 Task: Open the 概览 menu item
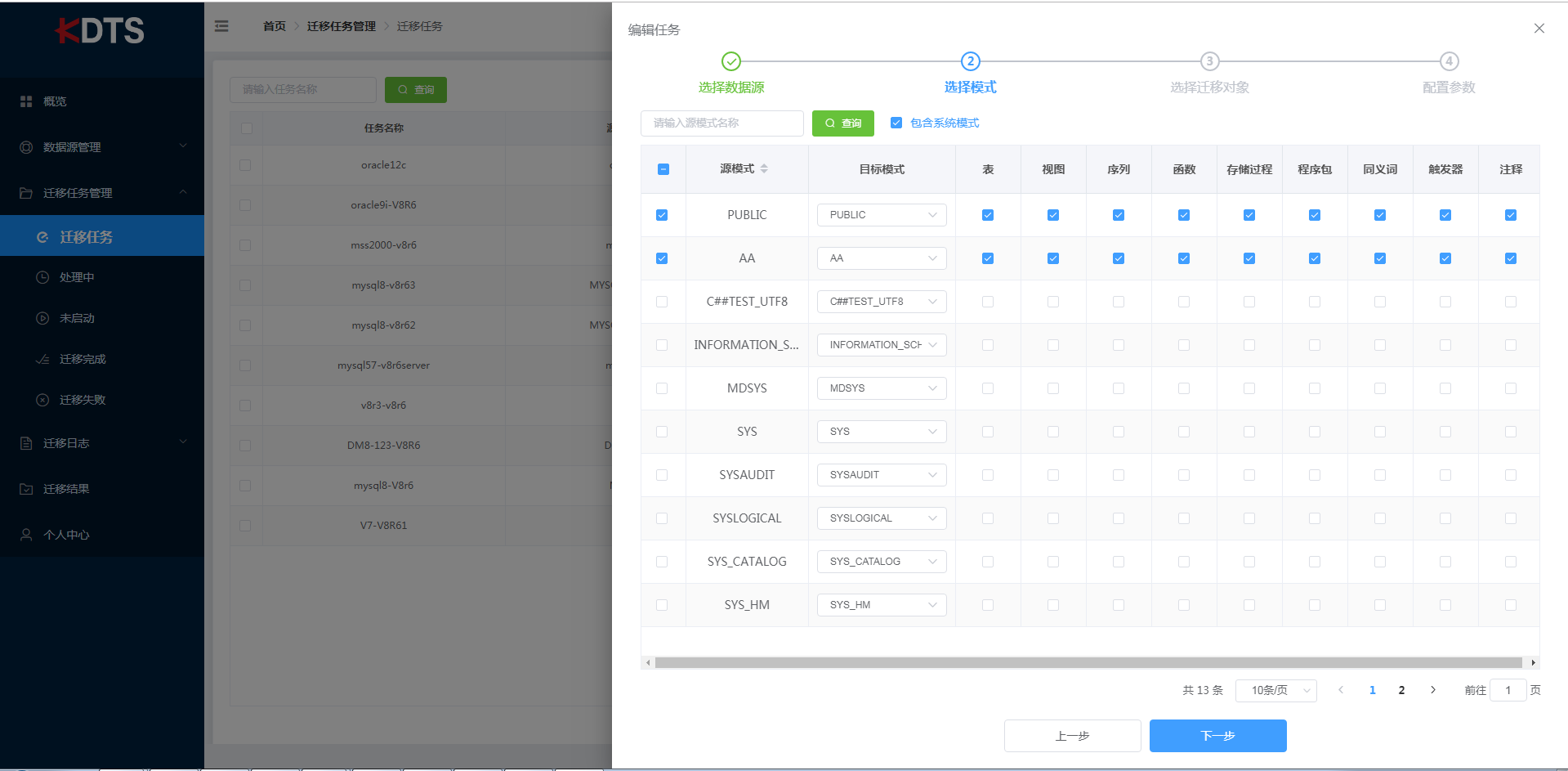point(102,101)
